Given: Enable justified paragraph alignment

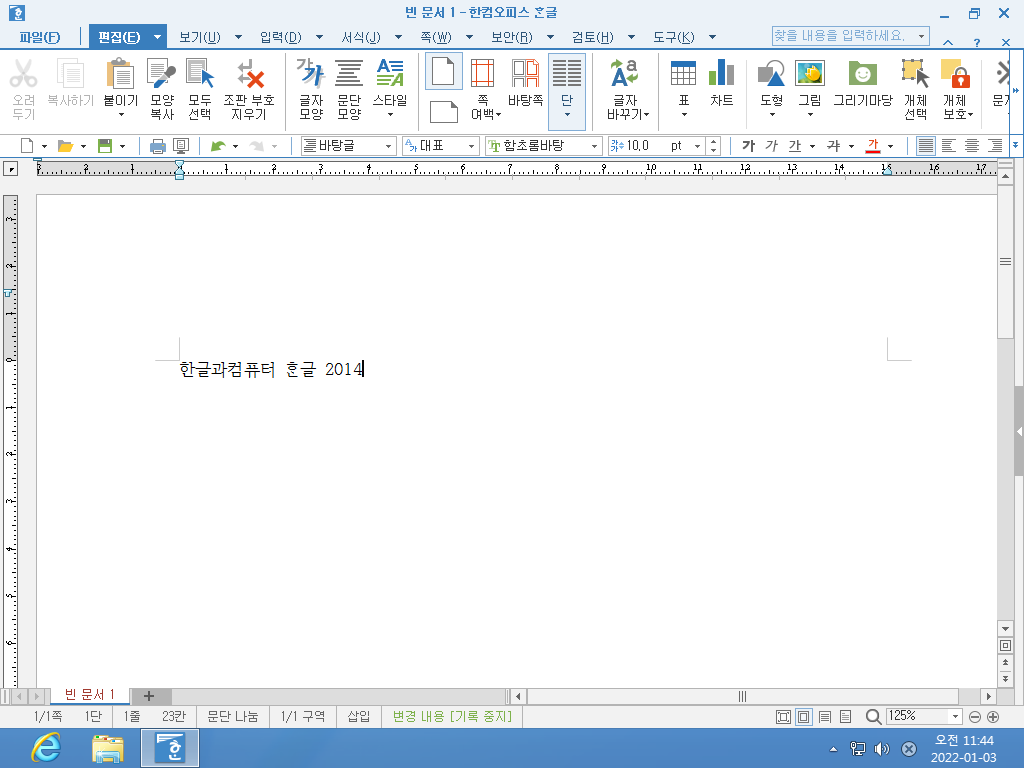Looking at the screenshot, I should point(925,146).
